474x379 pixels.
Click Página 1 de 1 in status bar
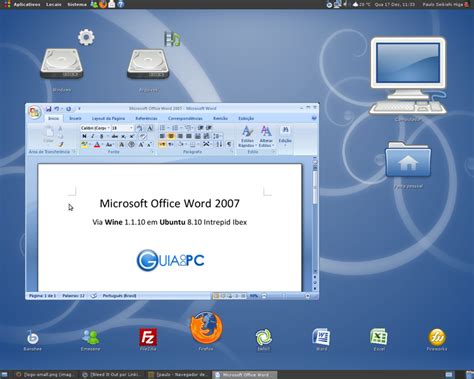[42, 296]
